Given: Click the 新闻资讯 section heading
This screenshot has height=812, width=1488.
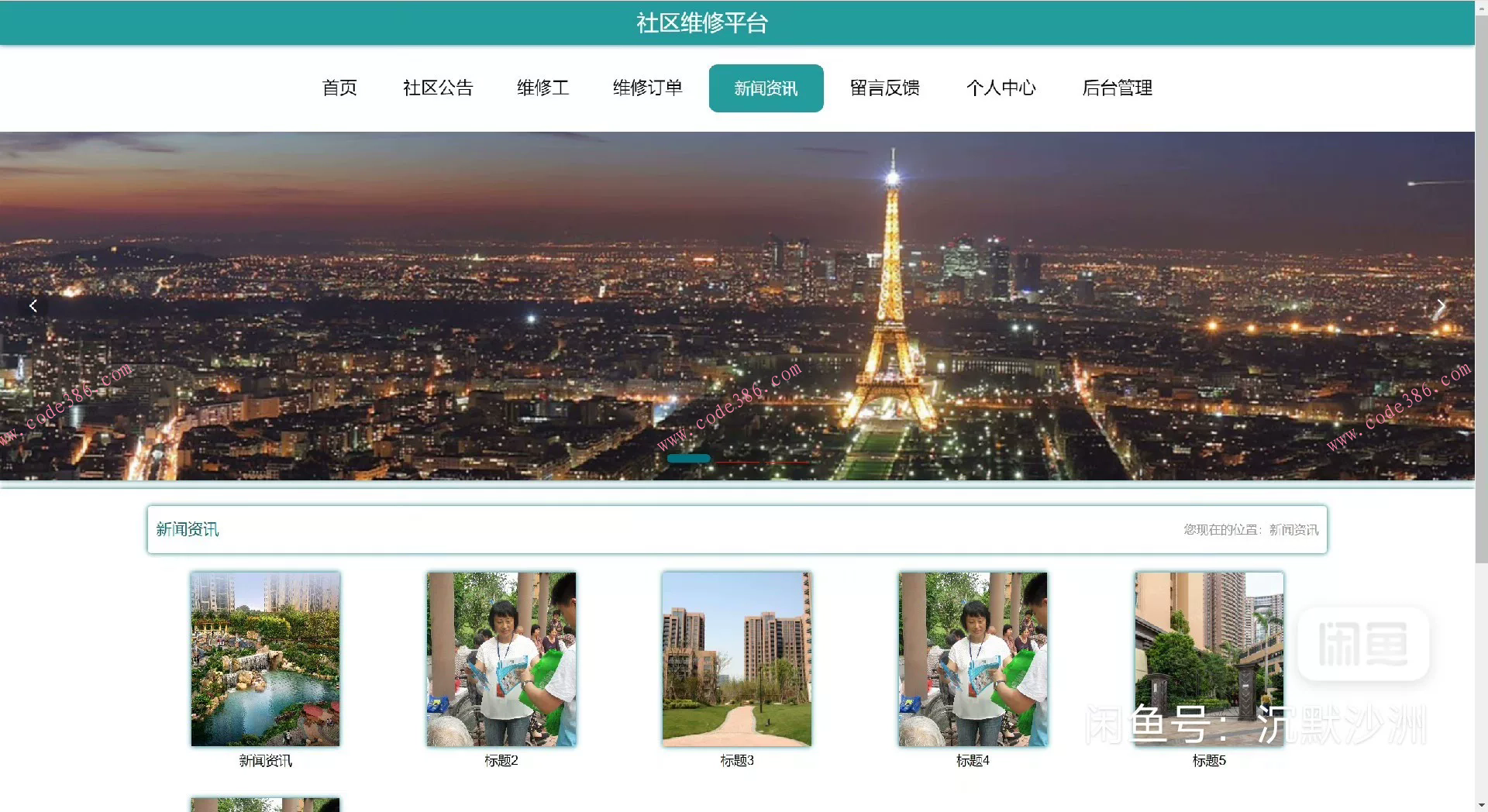Looking at the screenshot, I should pyautogui.click(x=188, y=529).
